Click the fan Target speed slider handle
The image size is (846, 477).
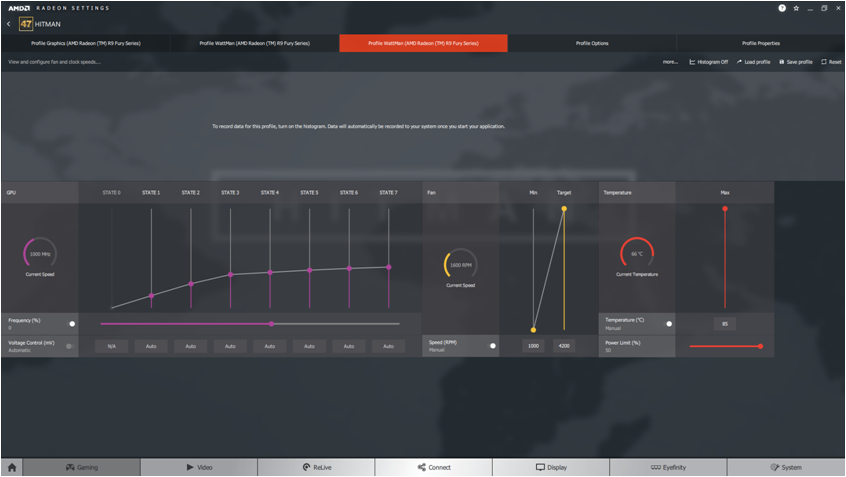point(564,209)
